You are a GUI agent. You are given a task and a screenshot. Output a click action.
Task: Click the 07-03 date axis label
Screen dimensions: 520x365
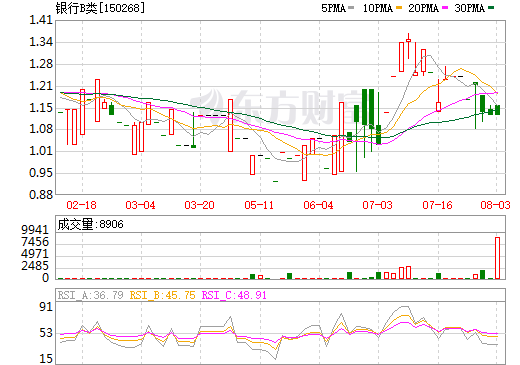point(377,205)
